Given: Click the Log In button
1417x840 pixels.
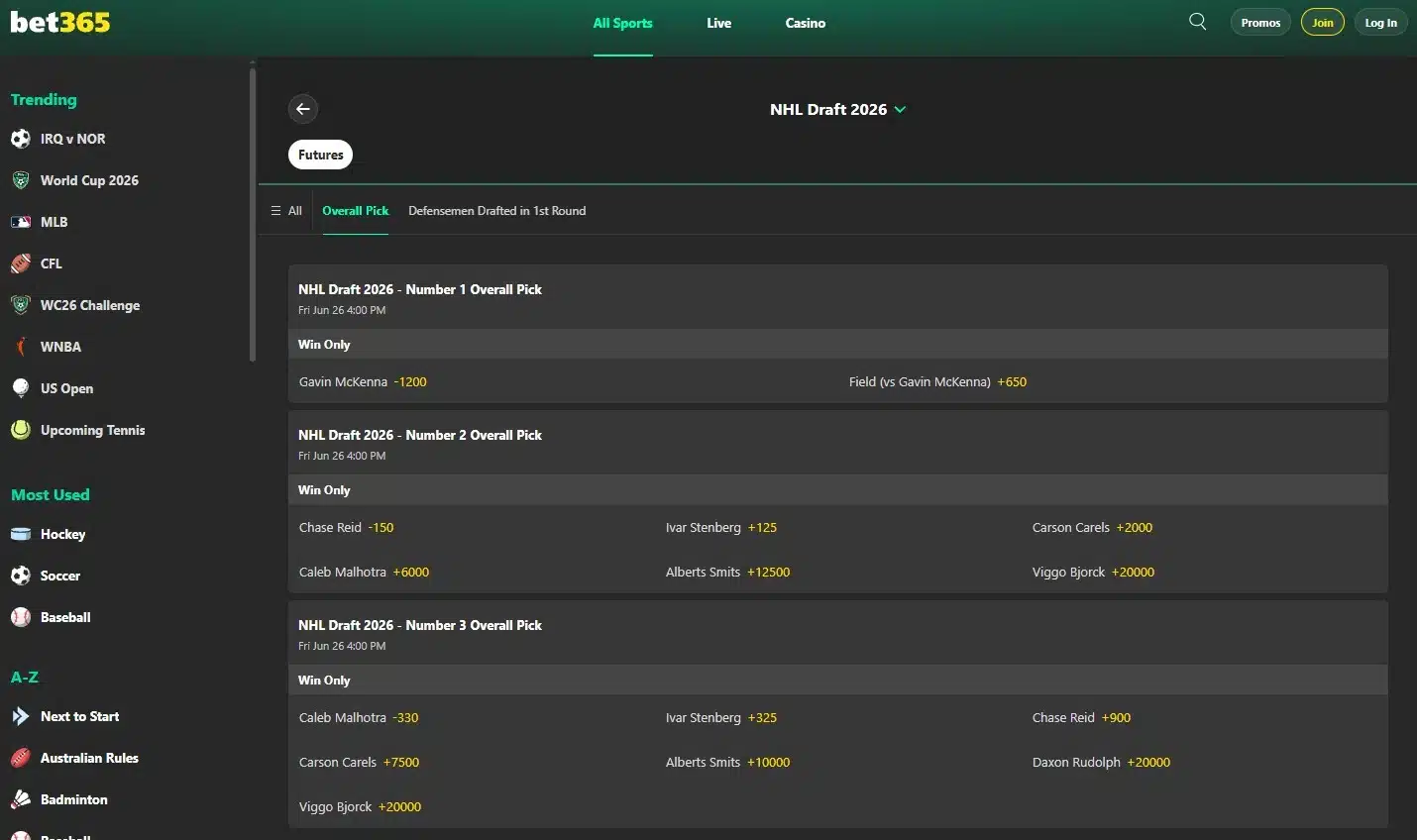Looking at the screenshot, I should pos(1380,22).
